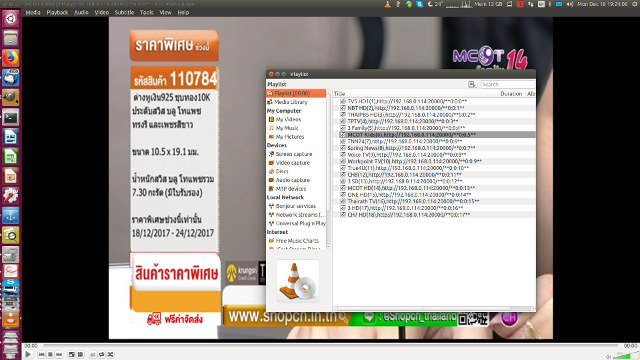Image resolution: width=640 pixels, height=360 pixels.
Task: Click the Stop playback button
Action: [50, 355]
